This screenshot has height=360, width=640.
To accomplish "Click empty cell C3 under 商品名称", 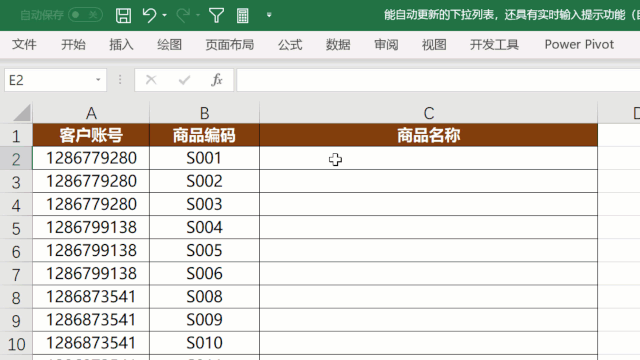I will 429,181.
